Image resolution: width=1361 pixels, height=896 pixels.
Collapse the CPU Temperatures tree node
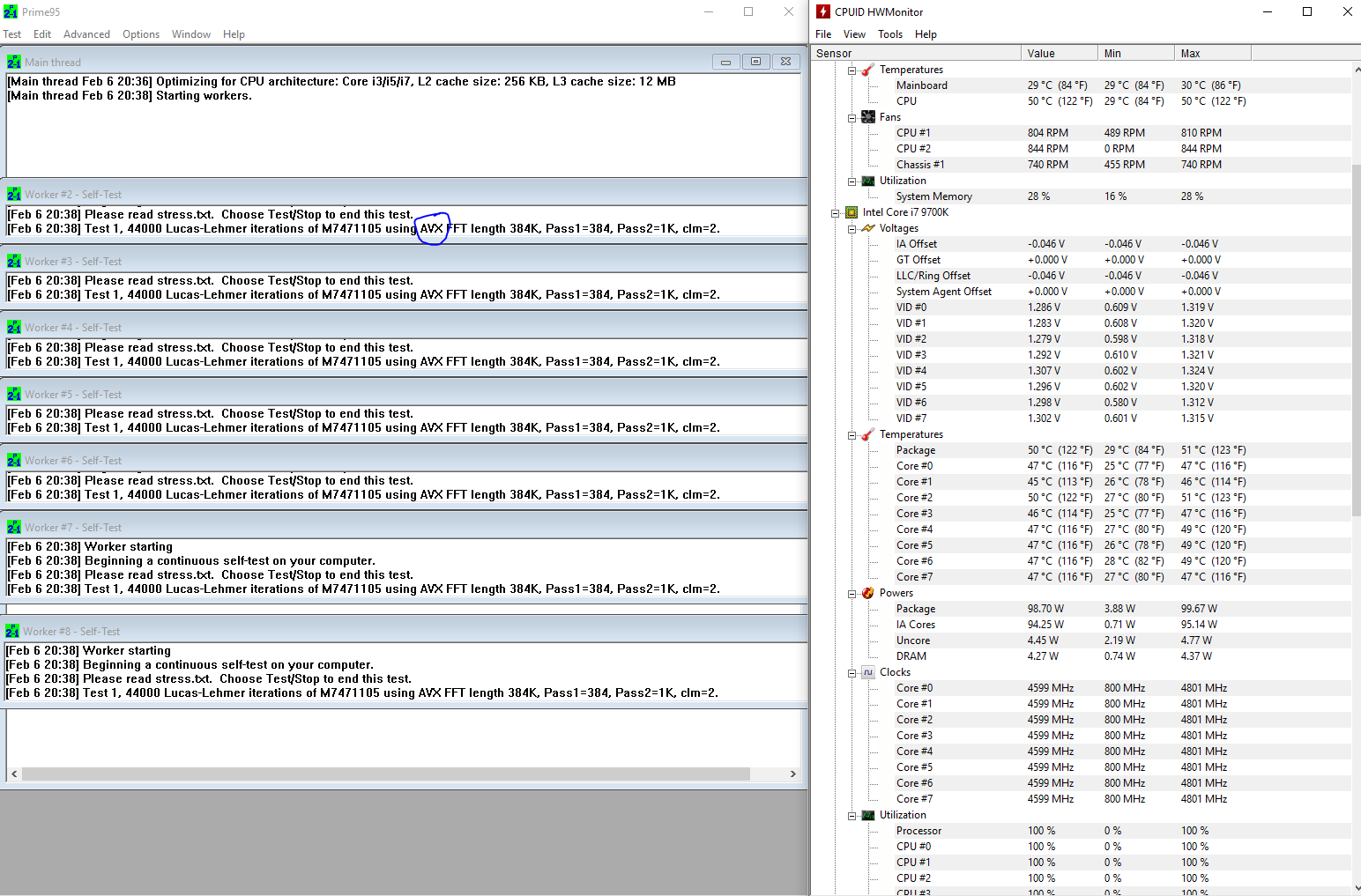(852, 435)
